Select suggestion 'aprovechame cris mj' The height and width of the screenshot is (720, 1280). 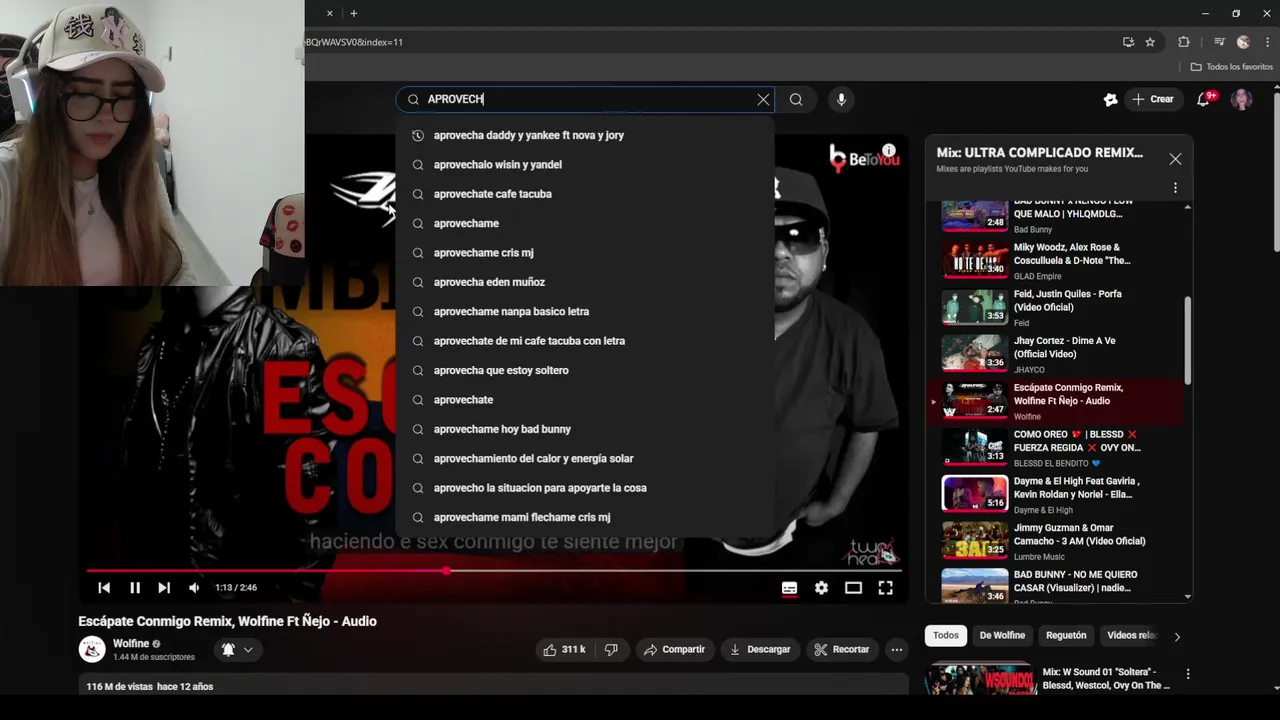coord(585,253)
